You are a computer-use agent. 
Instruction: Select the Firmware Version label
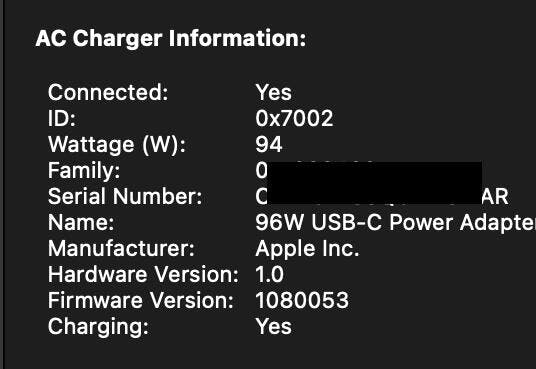141,301
